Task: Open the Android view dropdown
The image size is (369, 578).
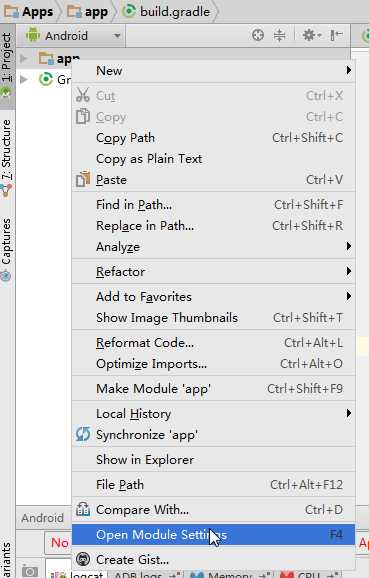Action: [x=74, y=36]
